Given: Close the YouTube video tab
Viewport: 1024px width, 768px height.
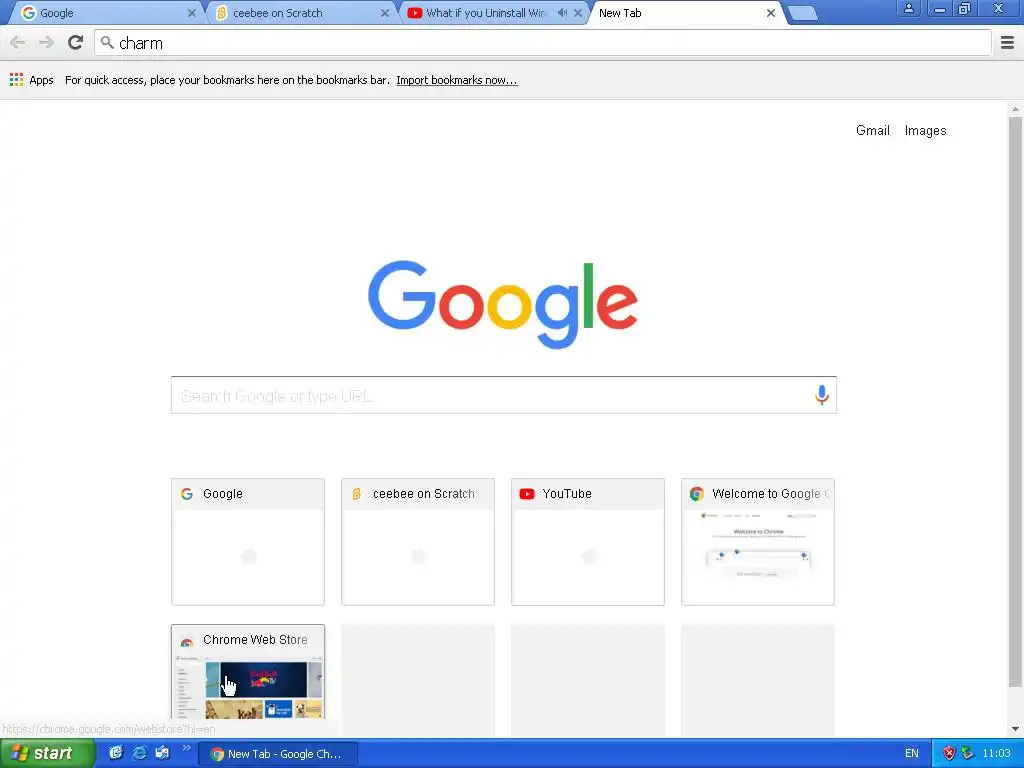Looking at the screenshot, I should pyautogui.click(x=578, y=13).
